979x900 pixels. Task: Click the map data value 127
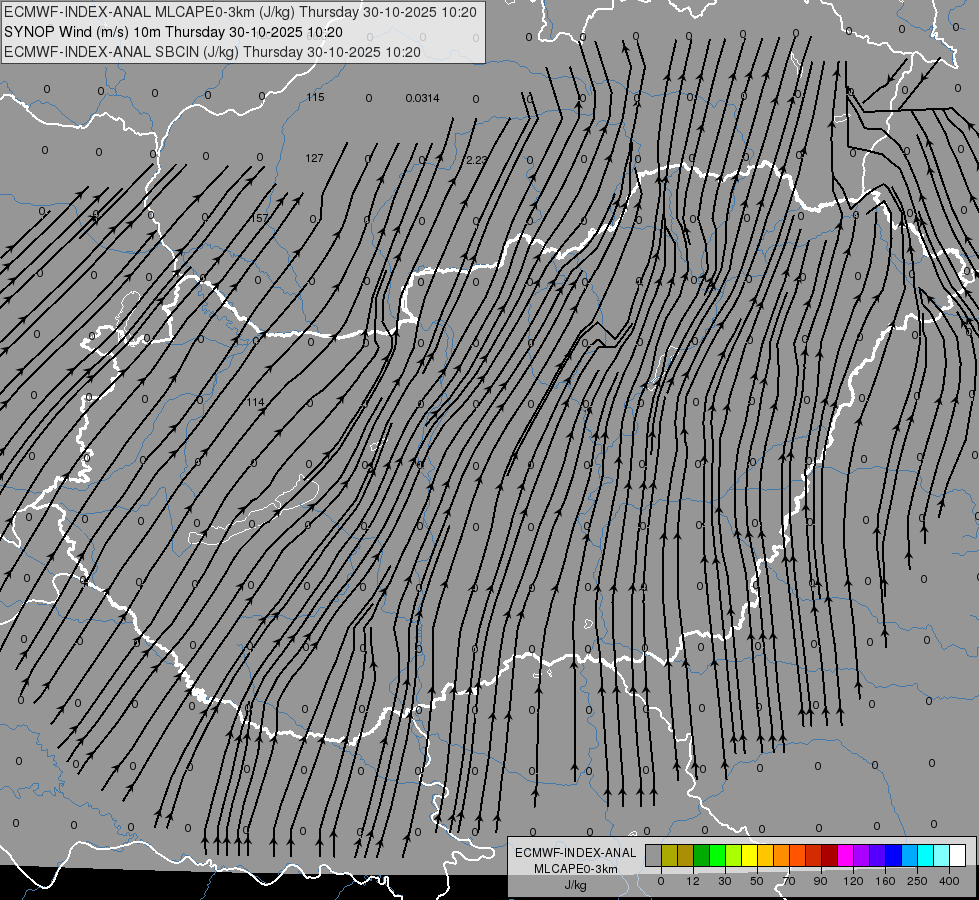tap(314, 158)
